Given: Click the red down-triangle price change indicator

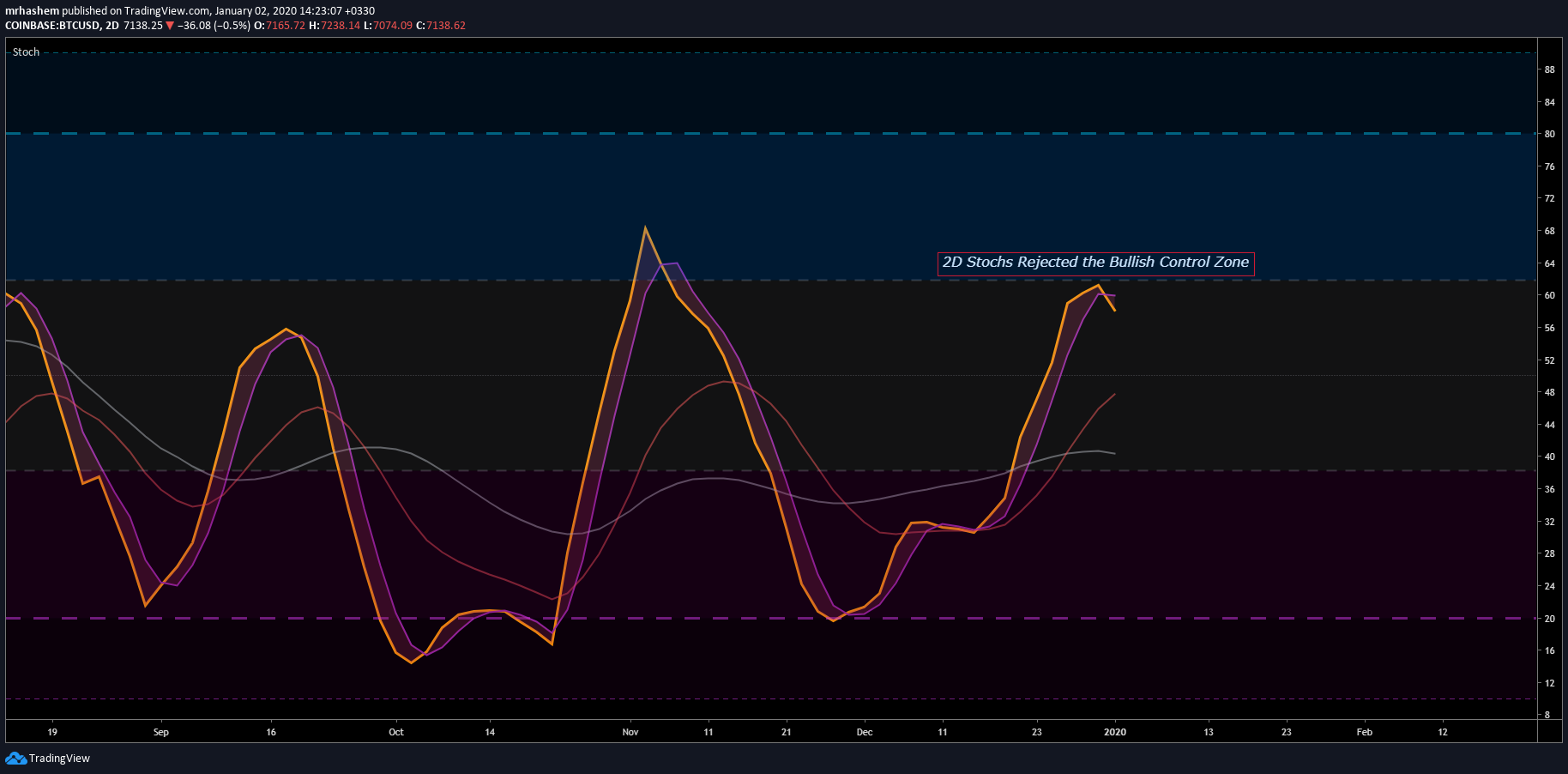Looking at the screenshot, I should [x=170, y=26].
